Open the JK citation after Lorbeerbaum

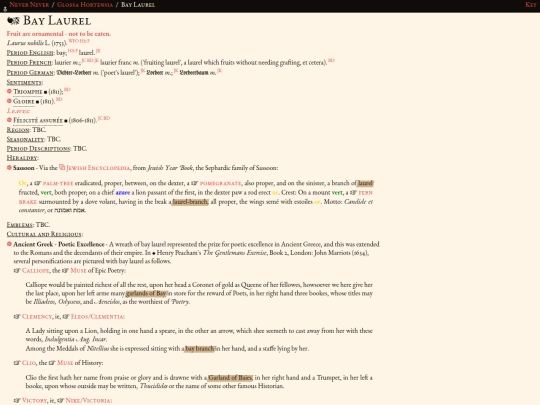[x=219, y=70]
